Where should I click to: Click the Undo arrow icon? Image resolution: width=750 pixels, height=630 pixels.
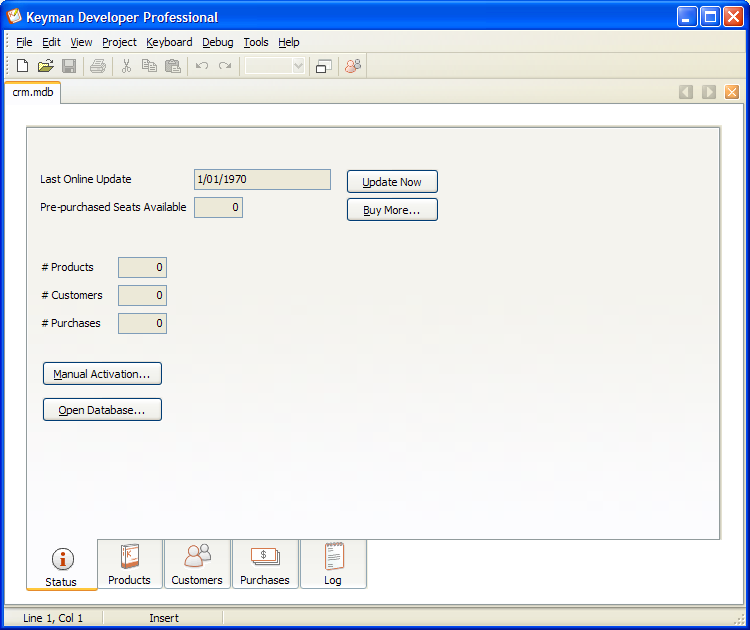coord(202,66)
